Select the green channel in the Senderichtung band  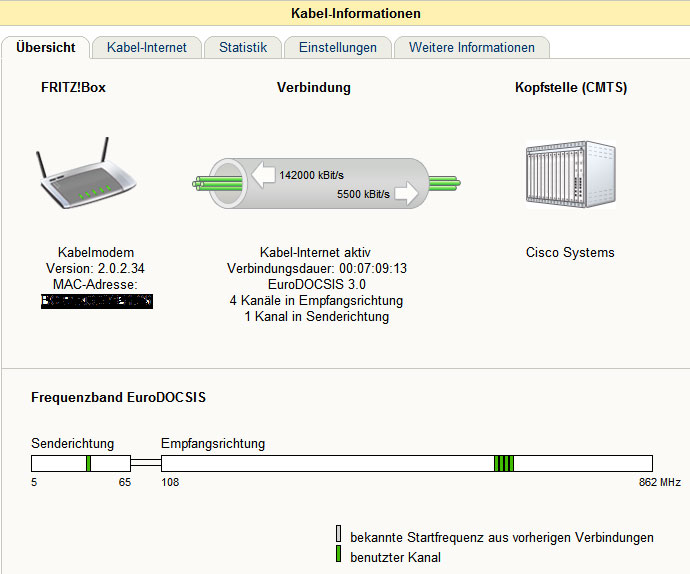point(89,463)
